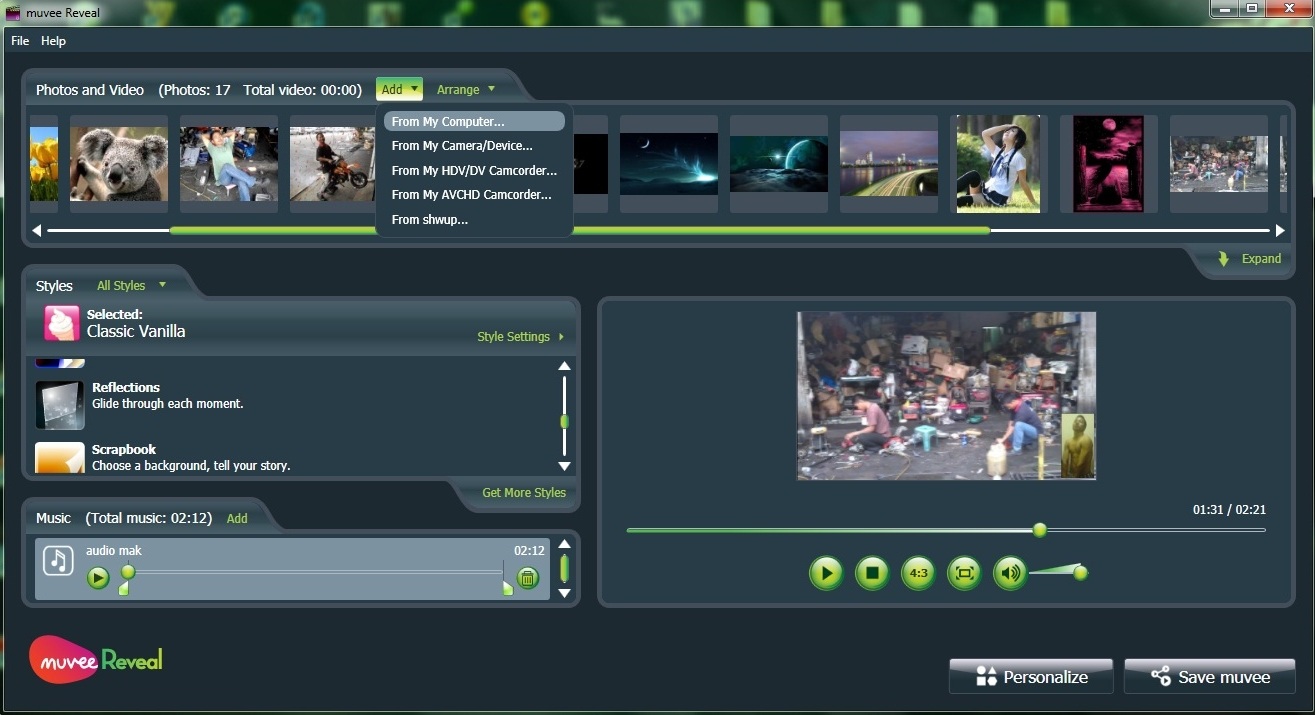Open the Arrange dropdown
1315x715 pixels.
coord(465,90)
